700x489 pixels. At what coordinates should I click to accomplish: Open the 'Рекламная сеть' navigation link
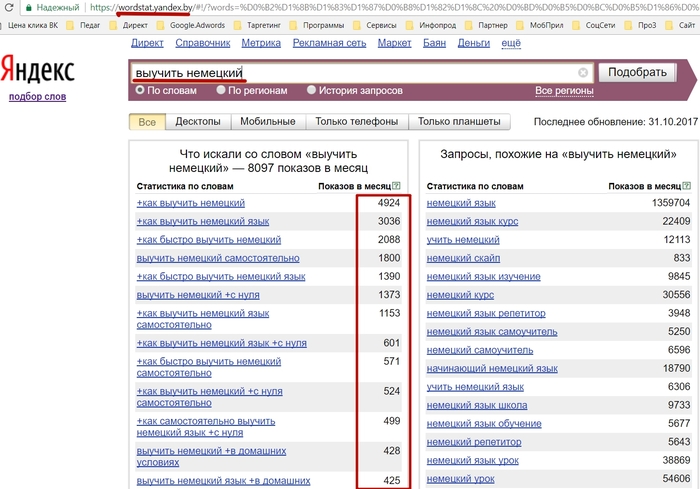click(x=329, y=43)
